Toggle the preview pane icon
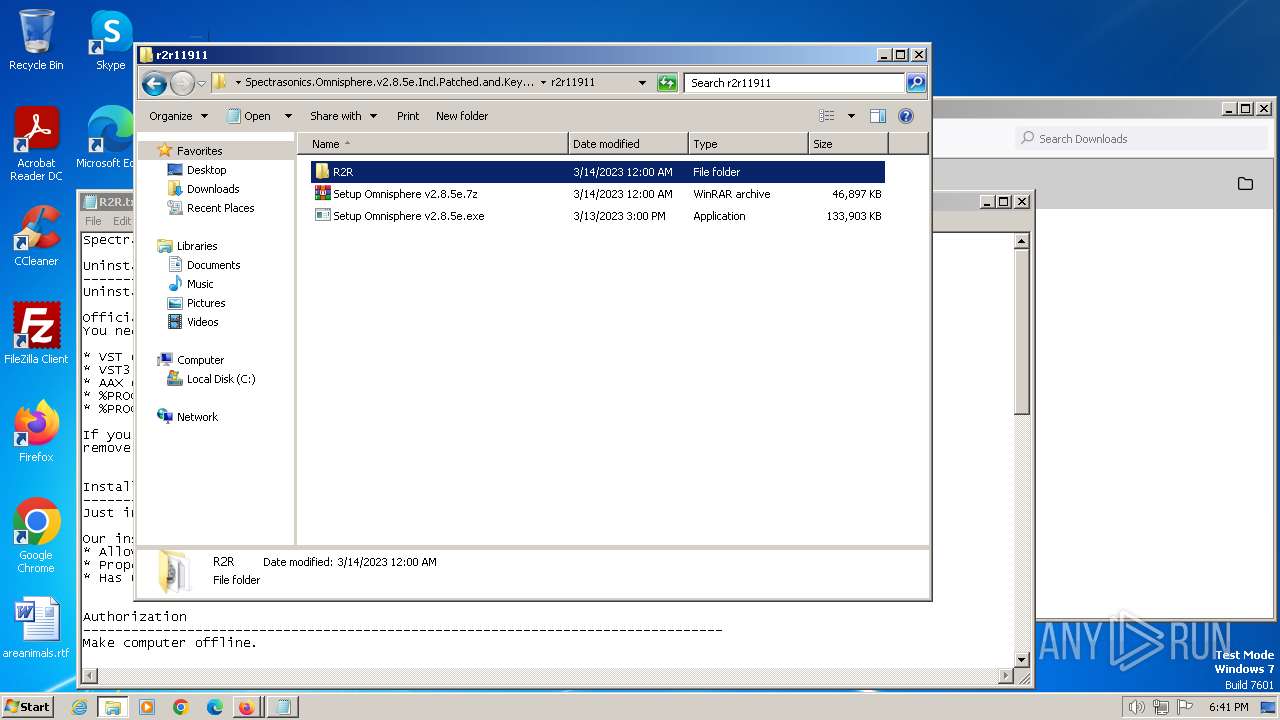 (878, 116)
